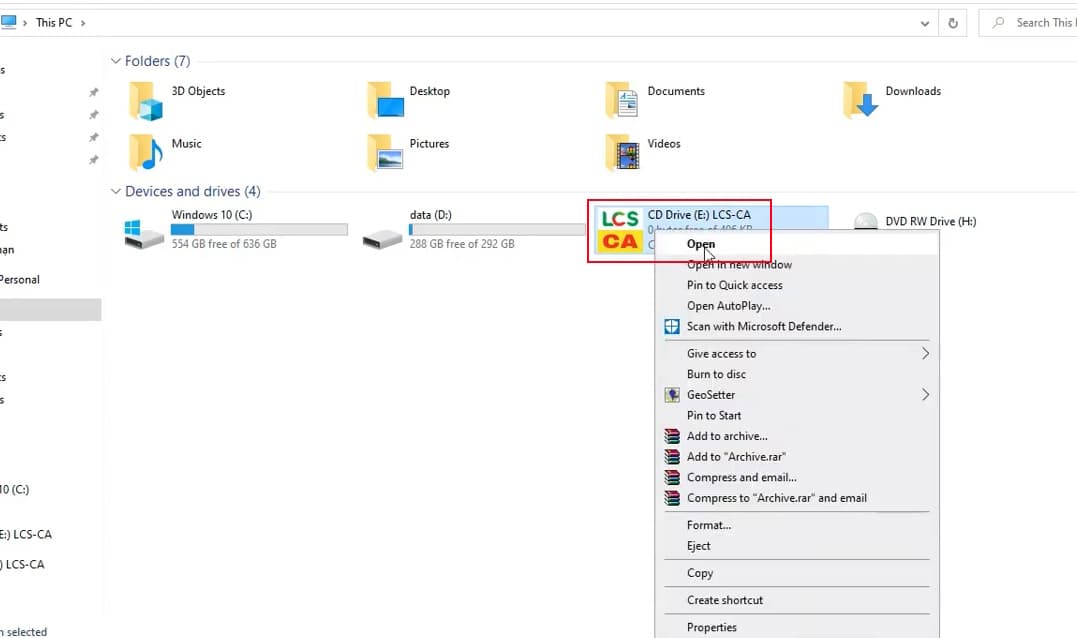Open the Pictures folder icon
Screen dimensions: 1077x638
pyautogui.click(x=385, y=153)
